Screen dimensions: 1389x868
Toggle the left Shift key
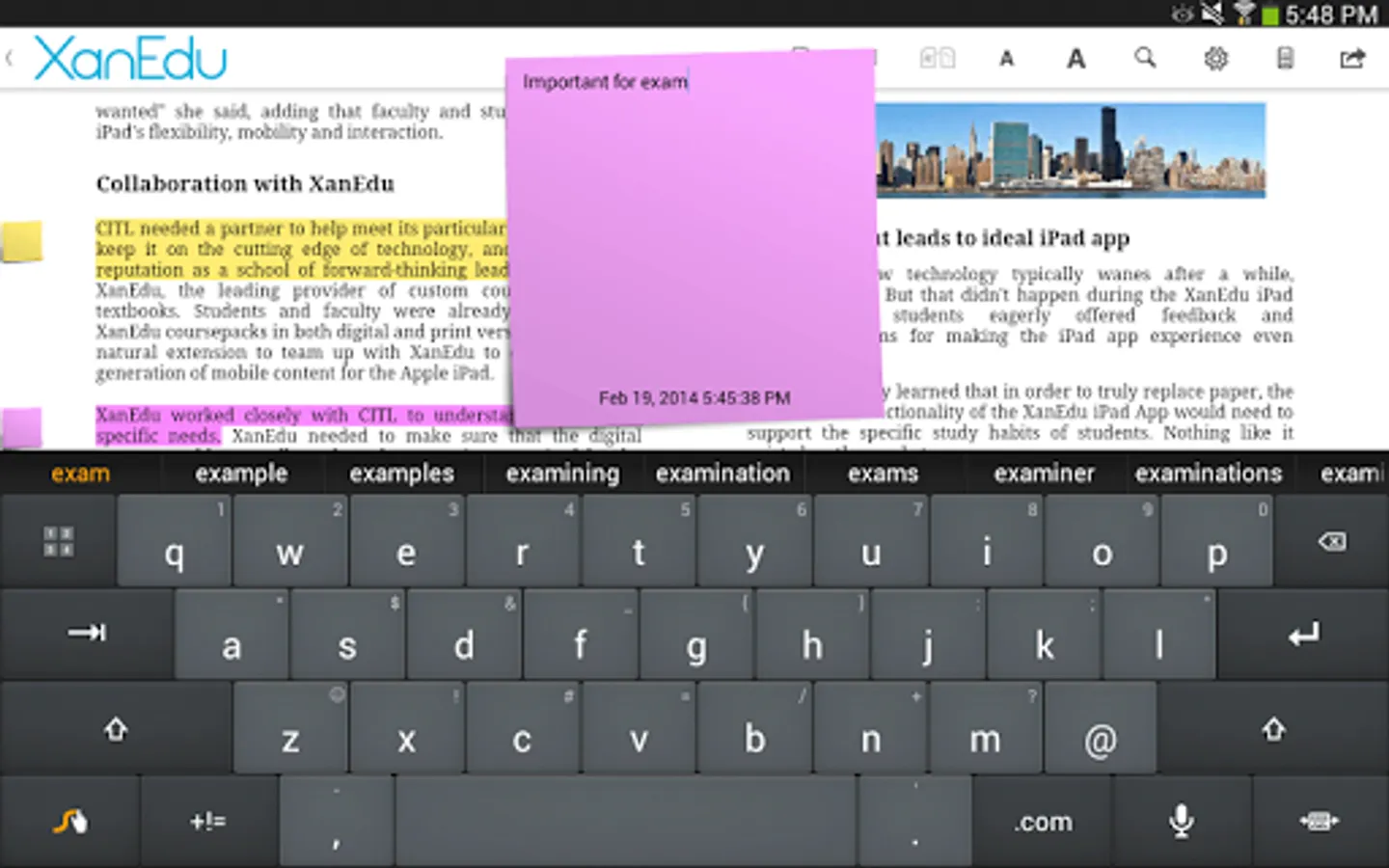[116, 729]
